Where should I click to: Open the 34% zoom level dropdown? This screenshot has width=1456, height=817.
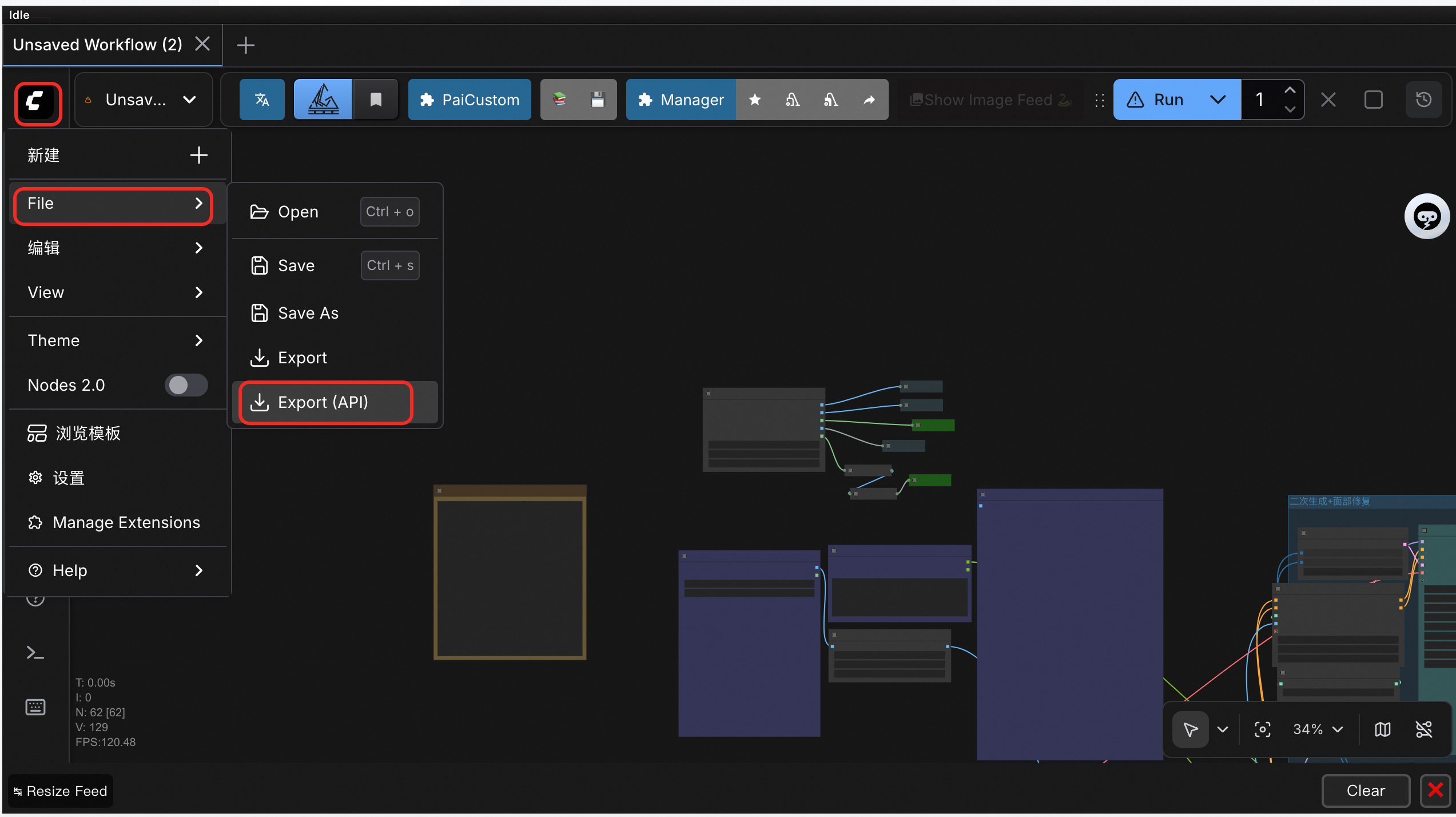pos(1318,729)
